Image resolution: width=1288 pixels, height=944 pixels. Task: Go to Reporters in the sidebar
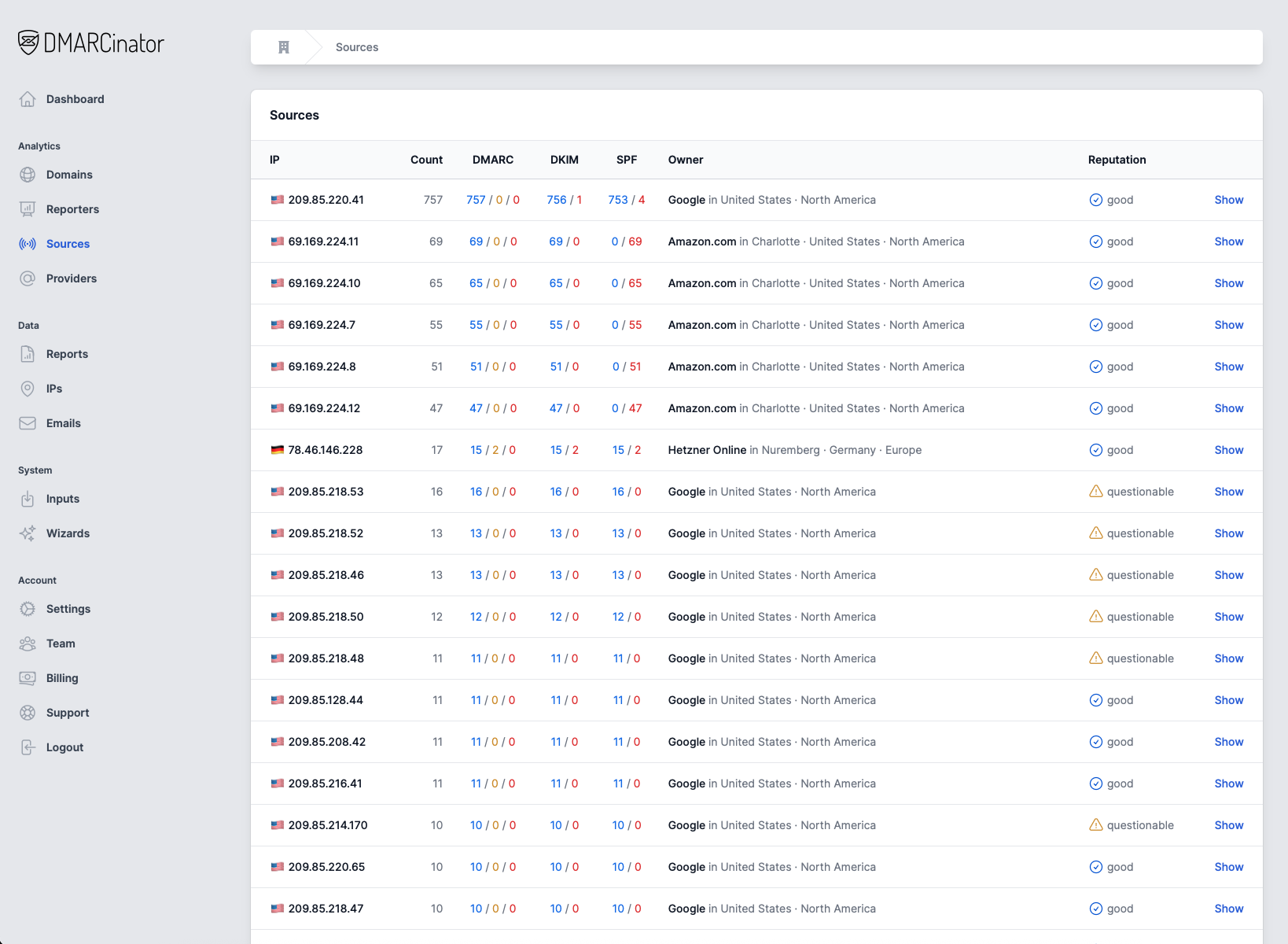point(72,209)
